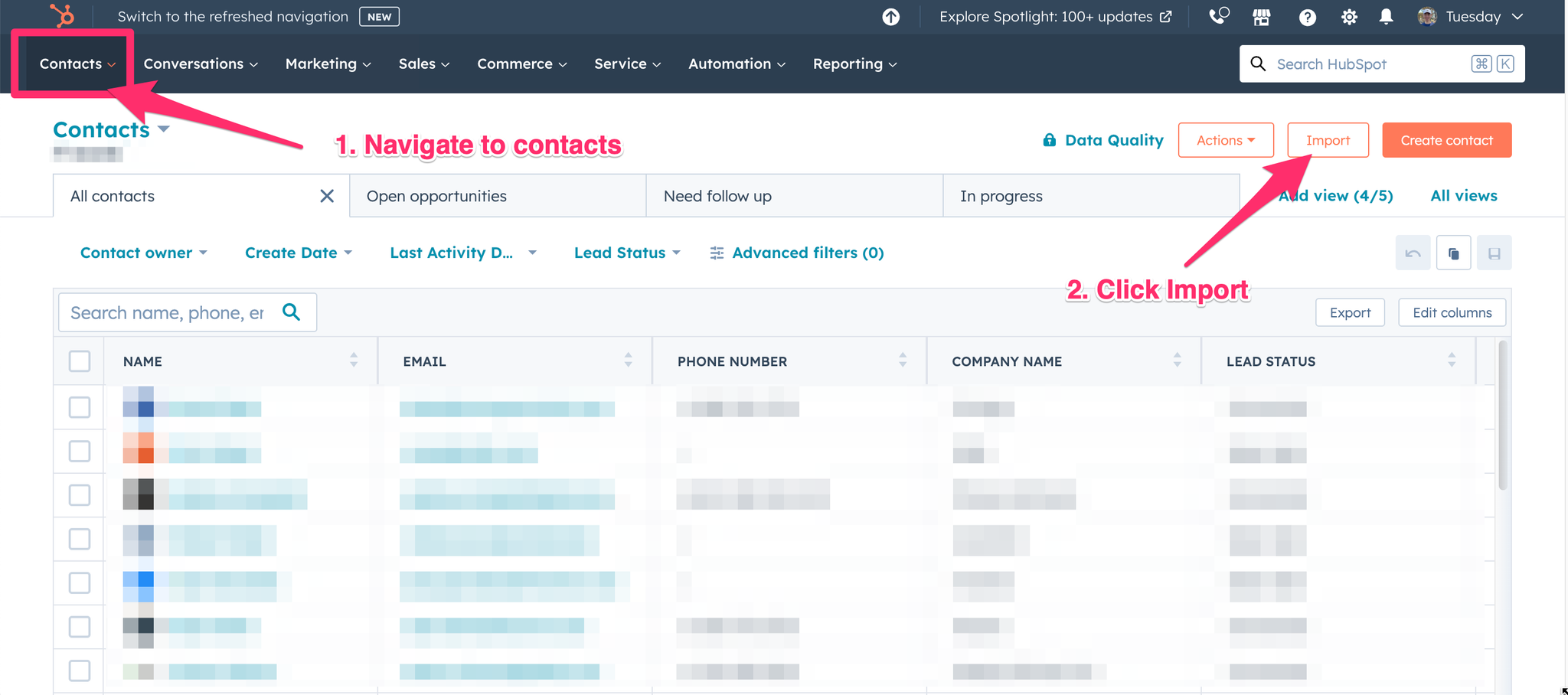Viewport: 1568px width, 695px height.
Task: Open the marketplace storefront icon
Action: (x=1262, y=17)
